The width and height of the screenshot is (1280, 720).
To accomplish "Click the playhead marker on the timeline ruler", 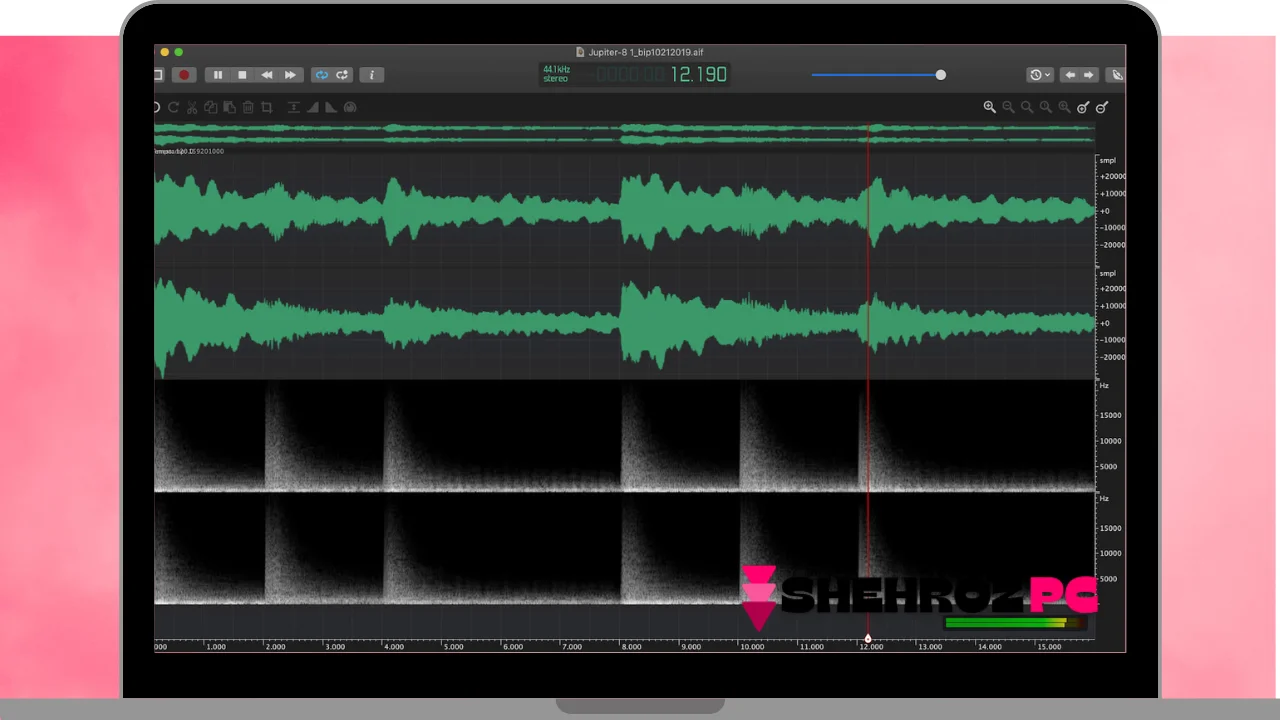I will coord(868,638).
